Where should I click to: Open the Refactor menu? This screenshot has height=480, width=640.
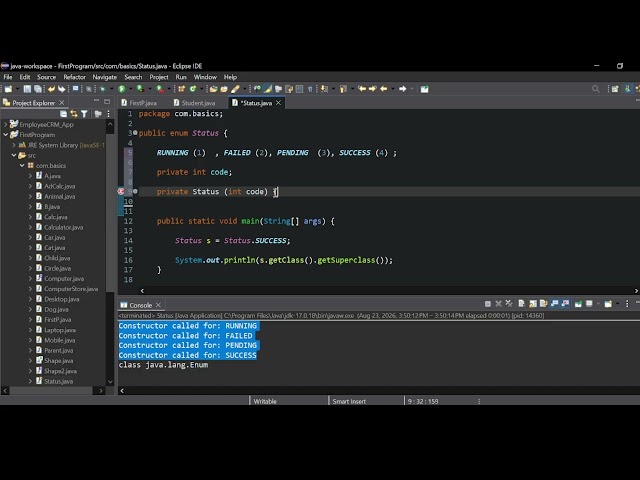click(x=74, y=77)
